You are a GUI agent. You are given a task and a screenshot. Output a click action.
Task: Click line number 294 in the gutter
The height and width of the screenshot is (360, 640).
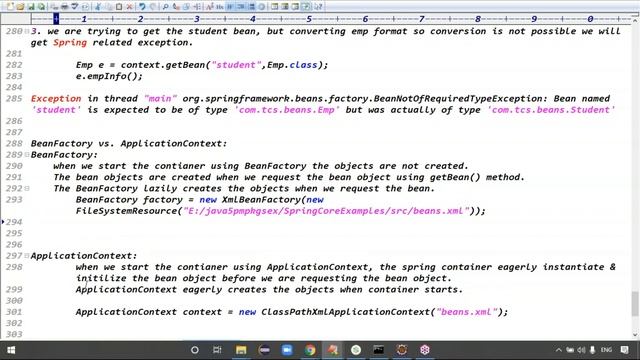coord(14,222)
